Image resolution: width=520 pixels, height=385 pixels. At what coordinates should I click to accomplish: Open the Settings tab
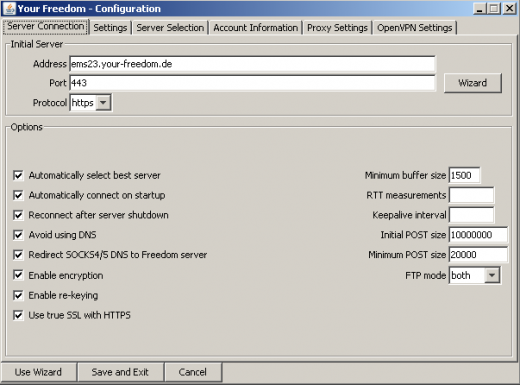(110, 28)
